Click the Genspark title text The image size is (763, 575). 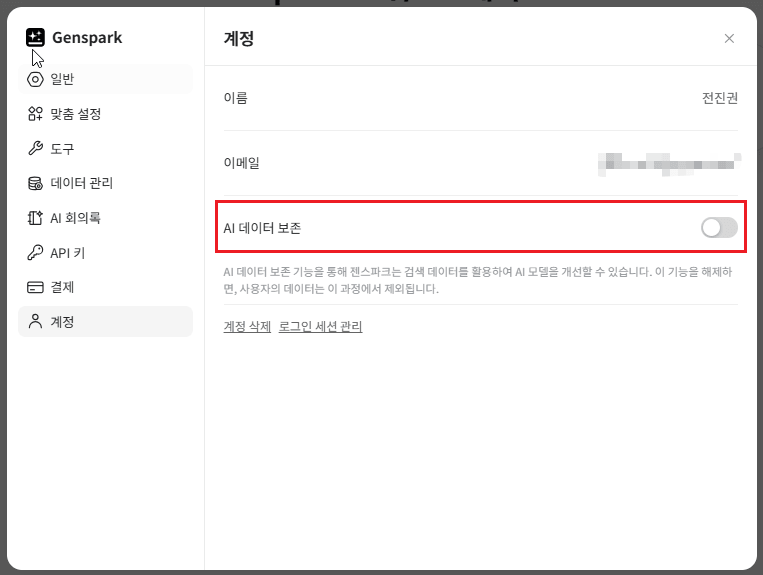tap(87, 37)
